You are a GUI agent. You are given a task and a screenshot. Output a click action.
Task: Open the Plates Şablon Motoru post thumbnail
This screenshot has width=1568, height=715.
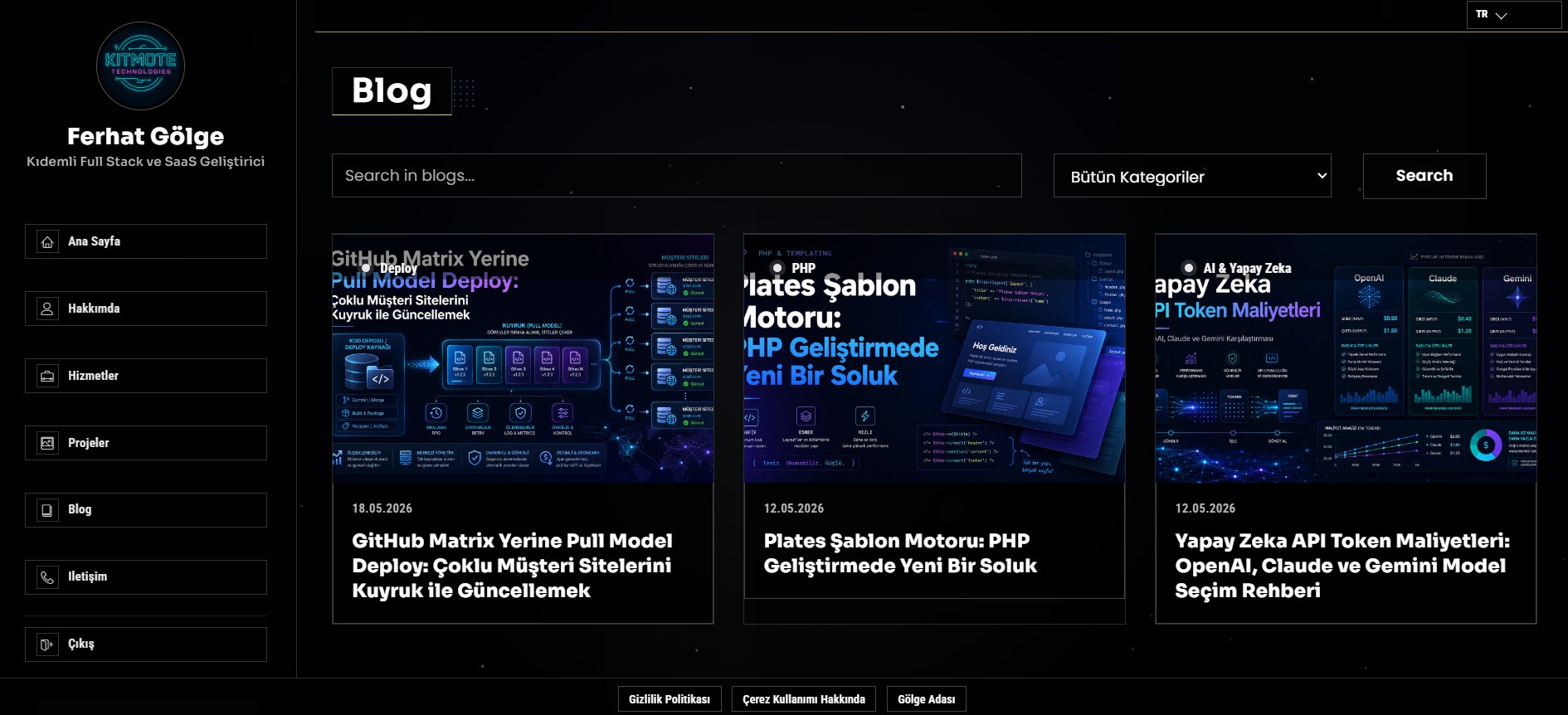pyautogui.click(x=935, y=358)
